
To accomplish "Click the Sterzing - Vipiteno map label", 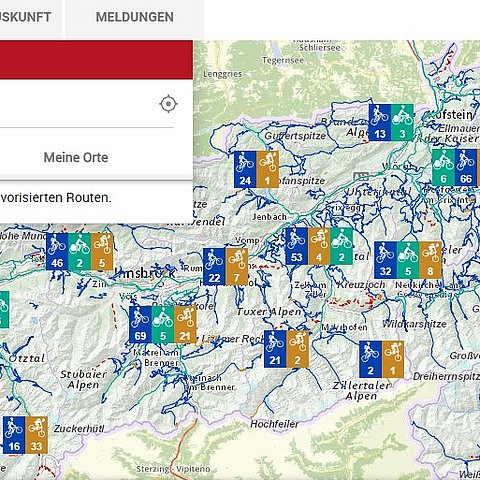I will 173,469.
